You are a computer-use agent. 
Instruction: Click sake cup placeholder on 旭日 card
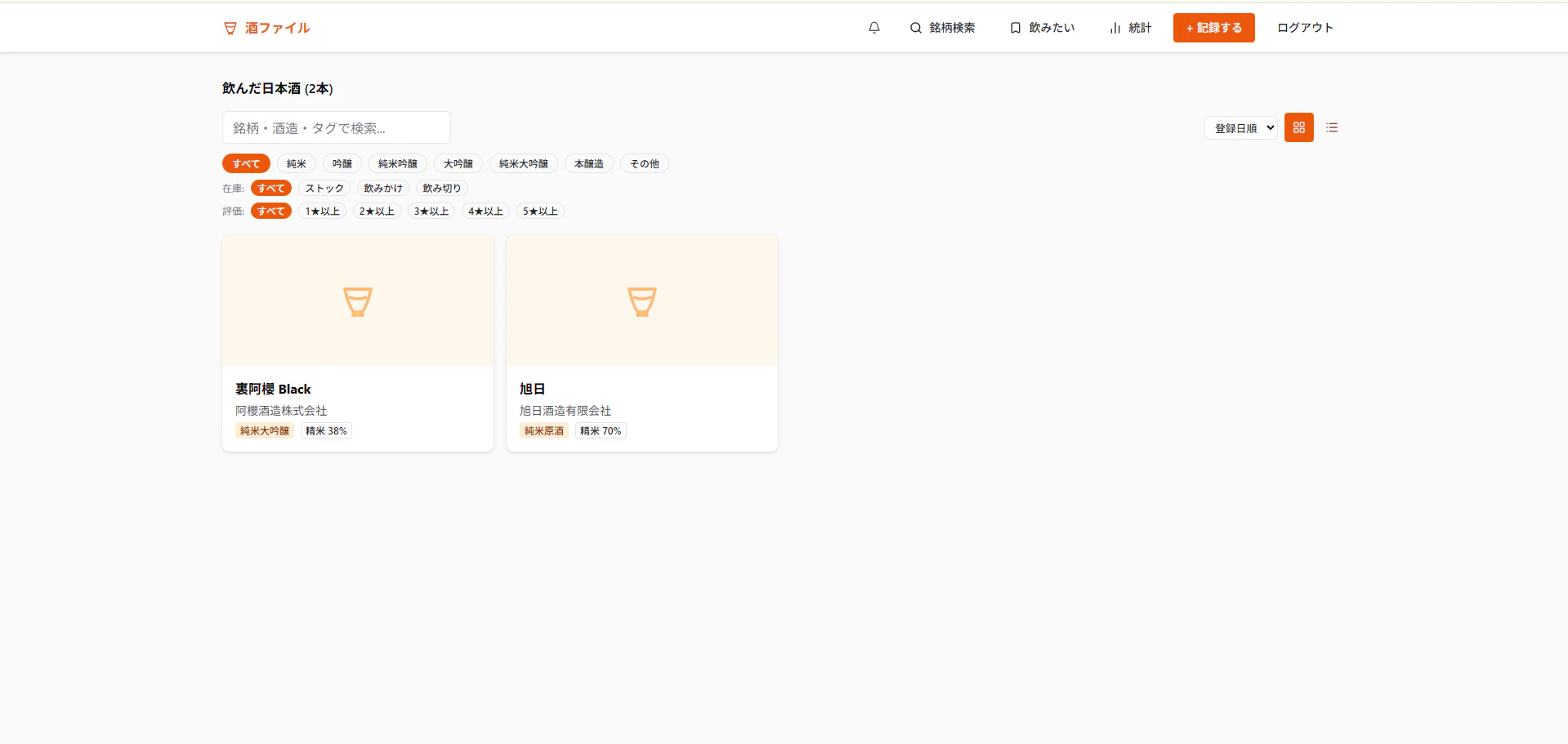point(642,301)
